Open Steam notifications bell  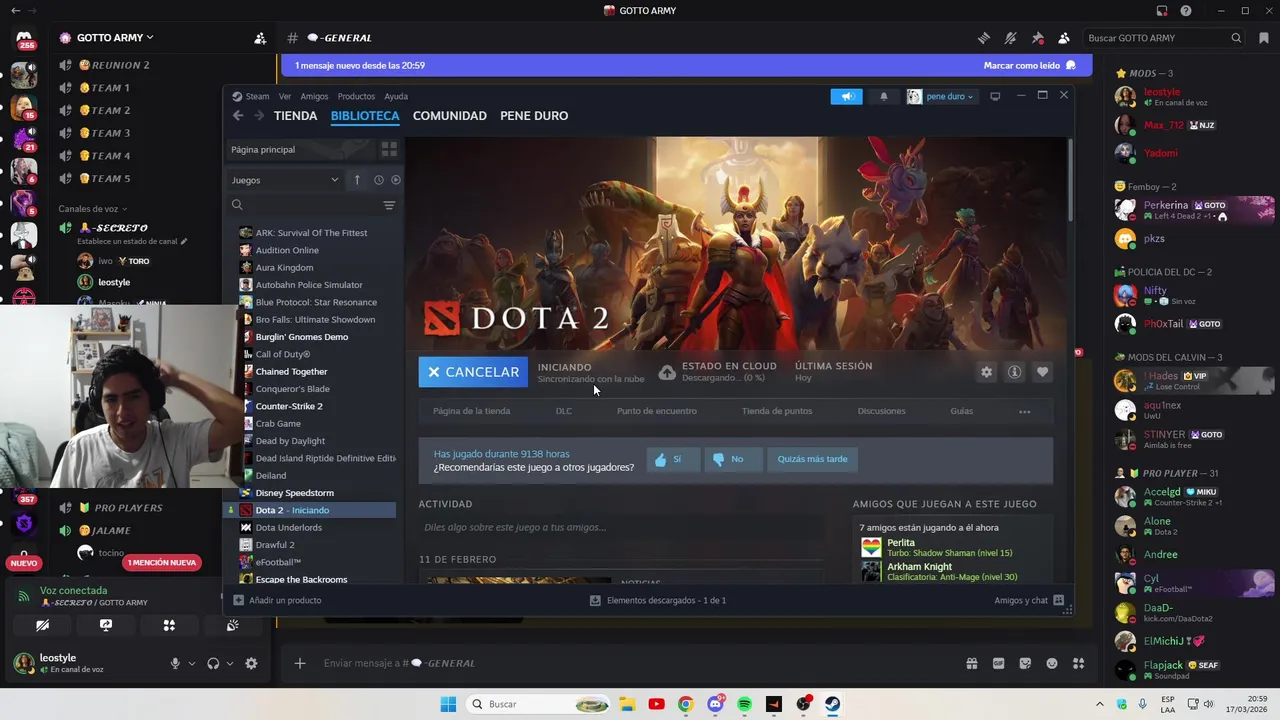[x=883, y=97]
